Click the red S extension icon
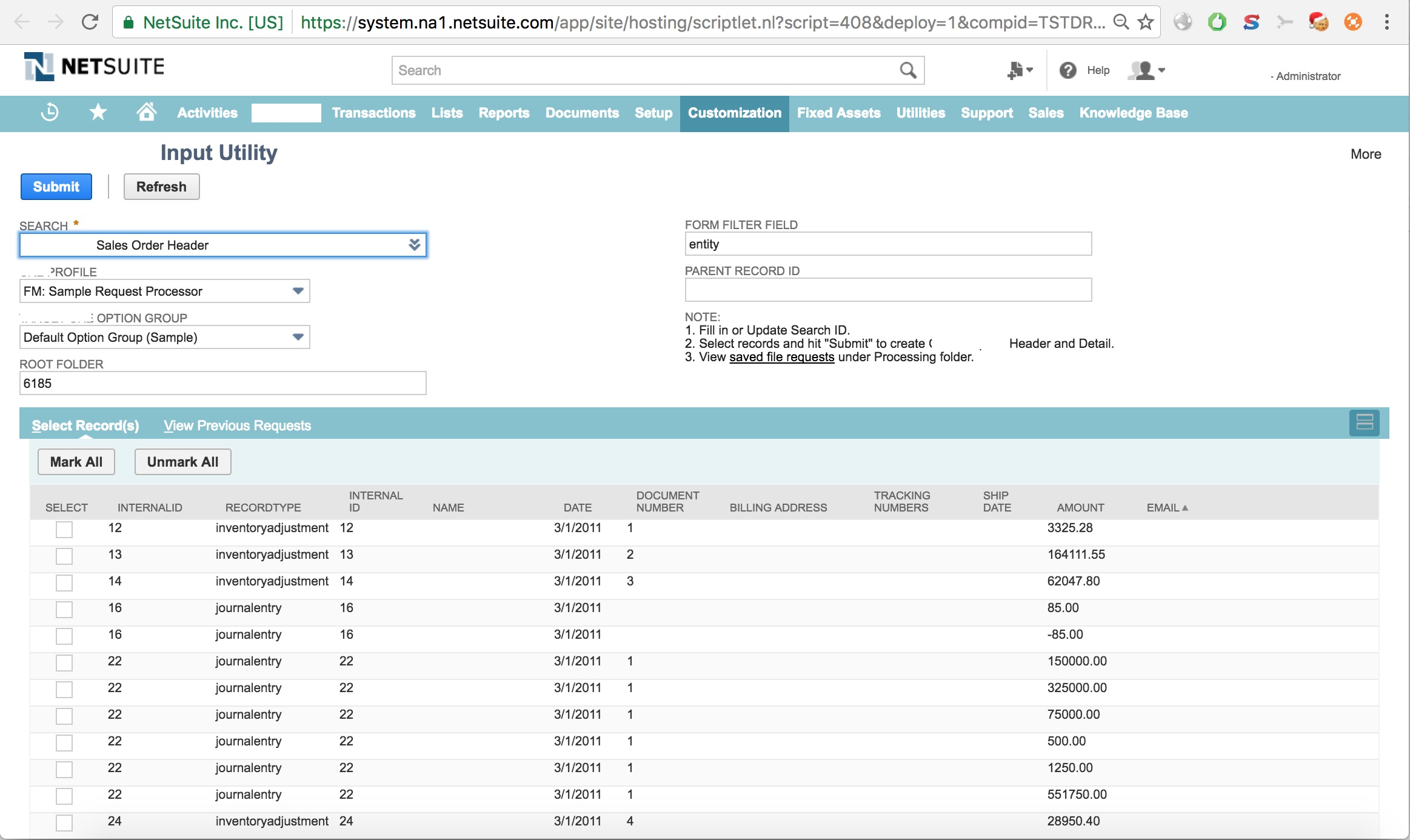This screenshot has height=840, width=1410. 1251,22
